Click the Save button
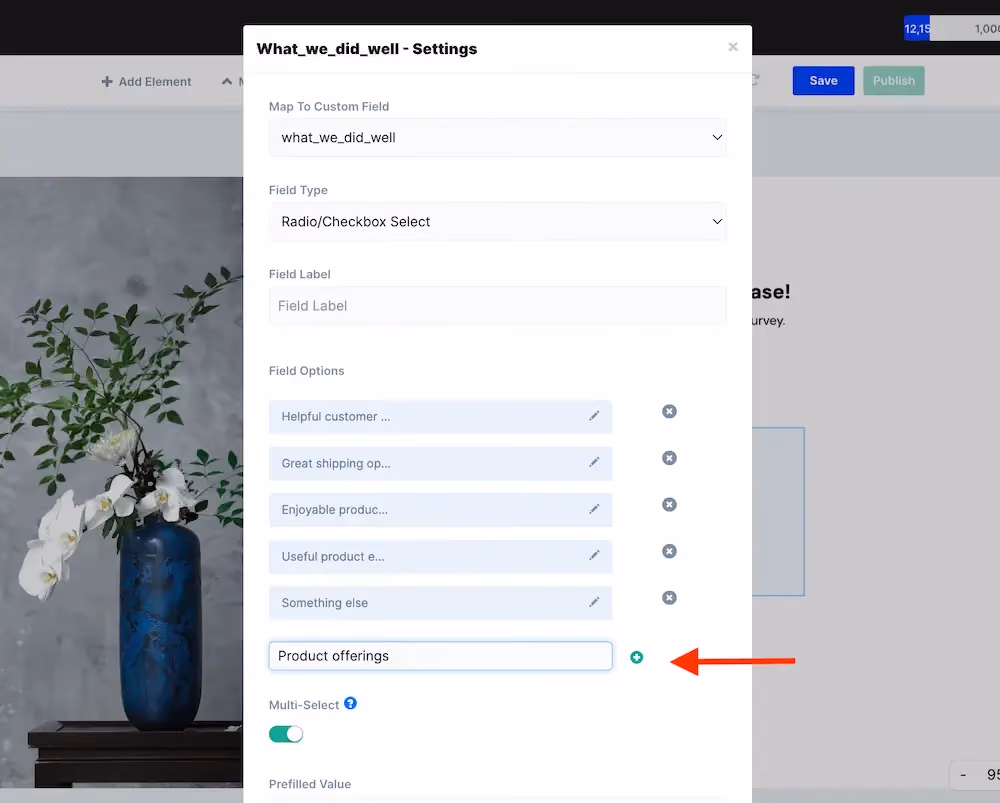This screenshot has width=1000, height=803. click(823, 81)
